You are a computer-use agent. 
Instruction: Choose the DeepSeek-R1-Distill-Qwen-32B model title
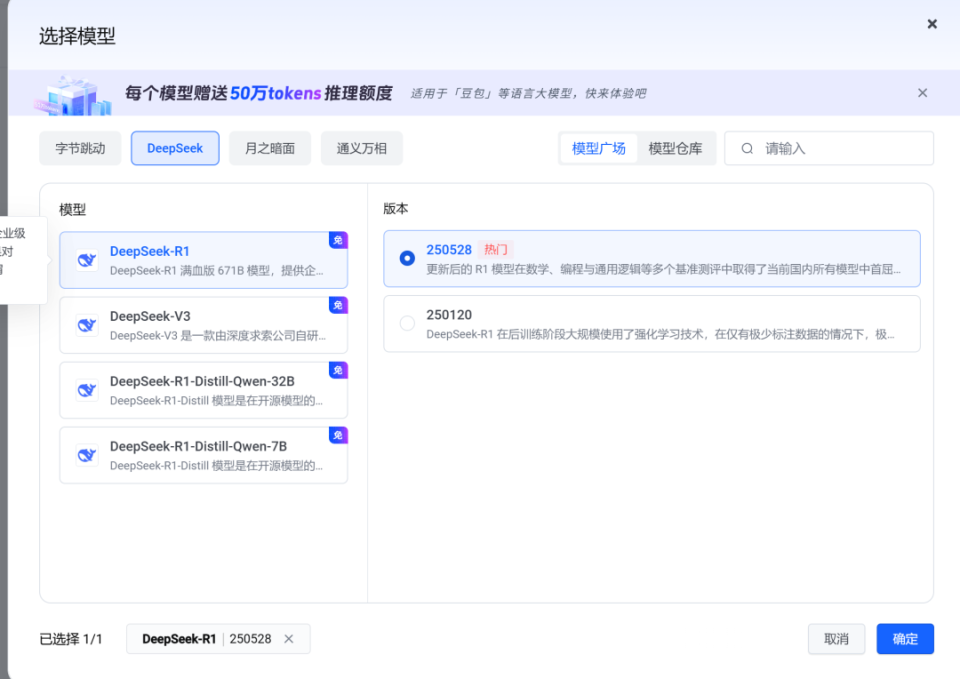[202, 381]
